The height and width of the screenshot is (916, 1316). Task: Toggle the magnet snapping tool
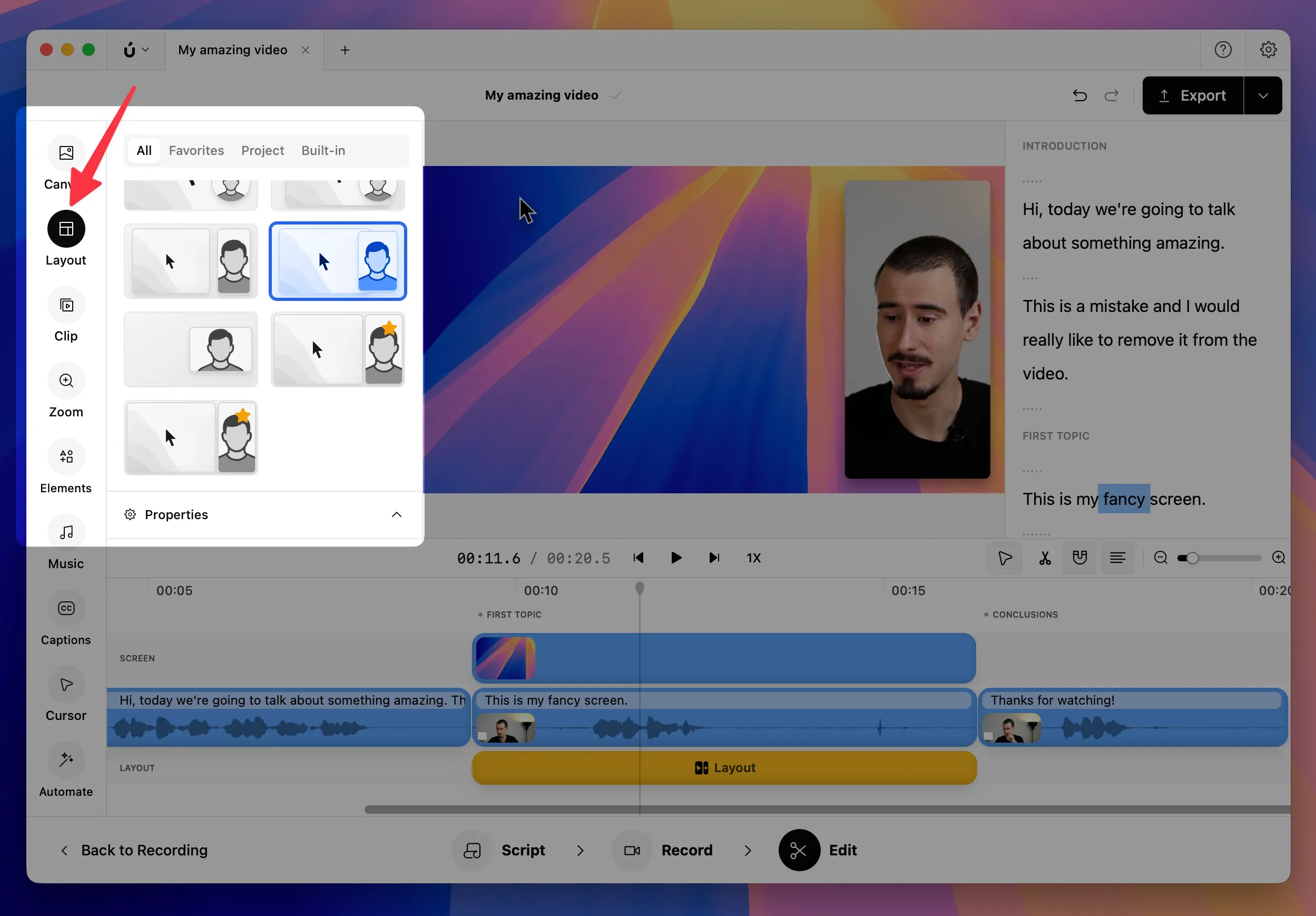[1080, 558]
